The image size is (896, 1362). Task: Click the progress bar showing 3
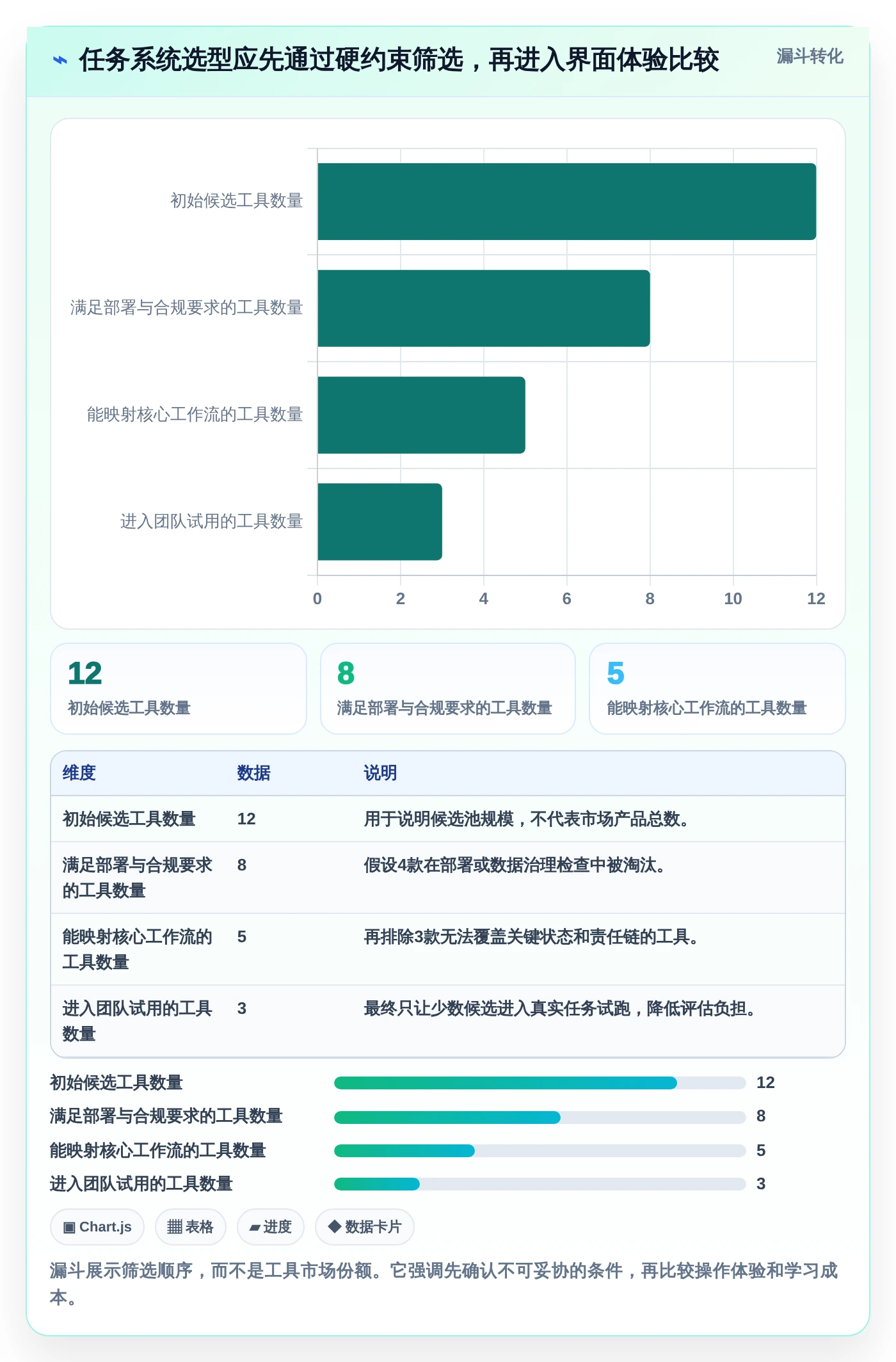pos(540,1184)
